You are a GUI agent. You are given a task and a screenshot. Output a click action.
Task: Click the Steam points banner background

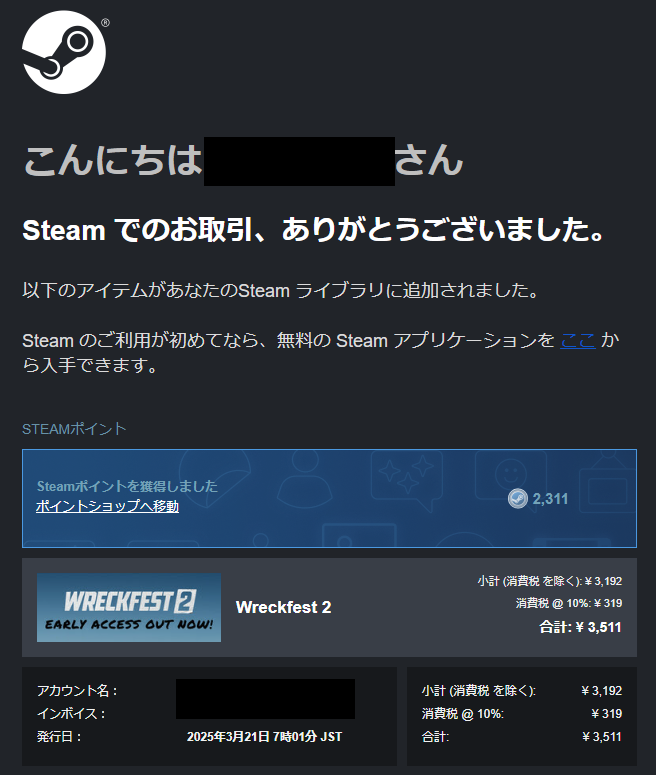pos(329,498)
